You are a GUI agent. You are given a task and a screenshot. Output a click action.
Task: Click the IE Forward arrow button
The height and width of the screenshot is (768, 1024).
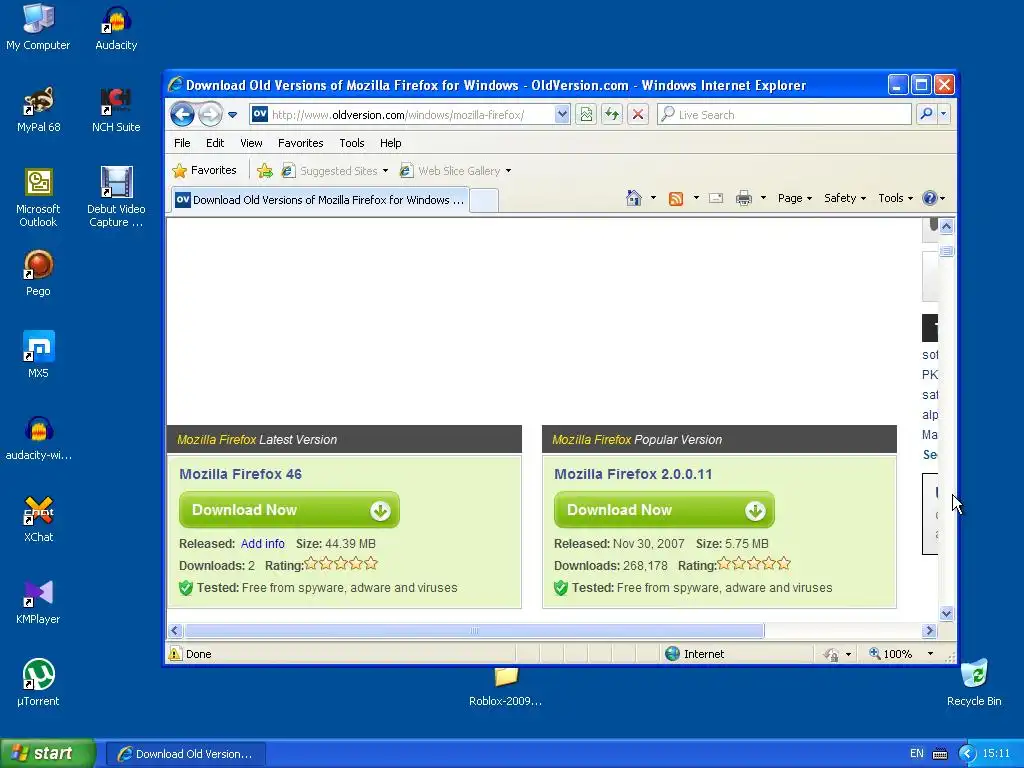coord(210,115)
